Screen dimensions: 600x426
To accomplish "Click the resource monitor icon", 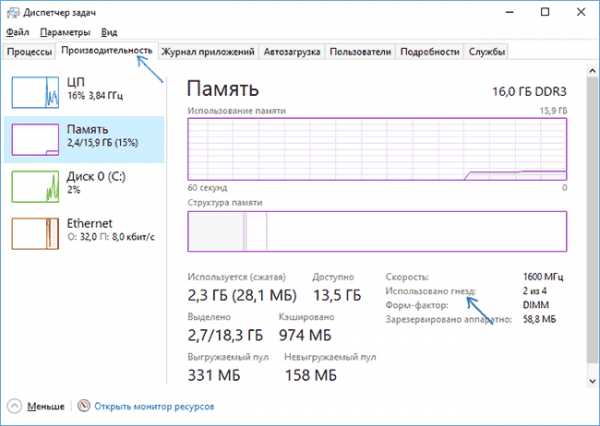I will (84, 406).
